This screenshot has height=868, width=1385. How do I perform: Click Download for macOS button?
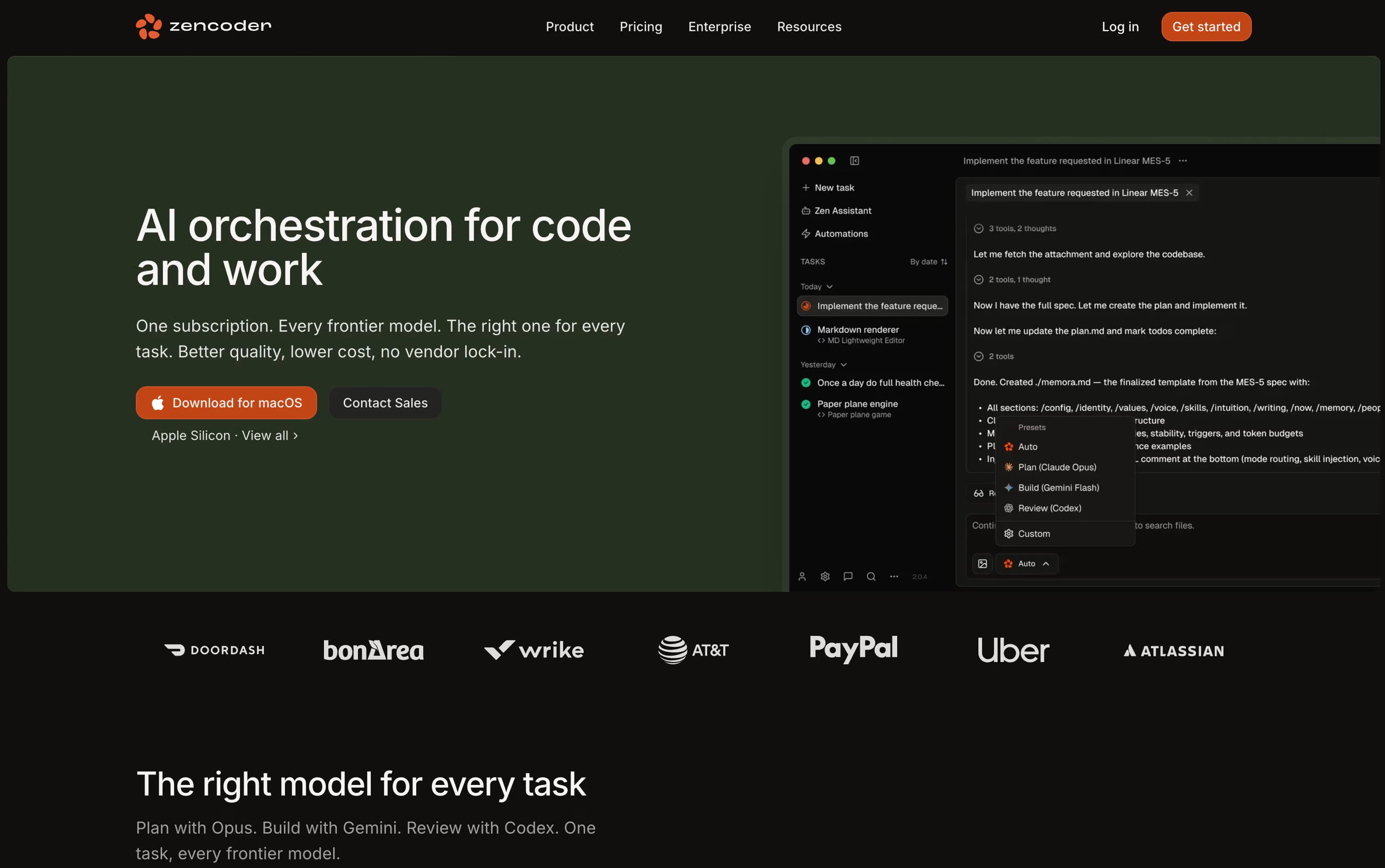coord(226,402)
